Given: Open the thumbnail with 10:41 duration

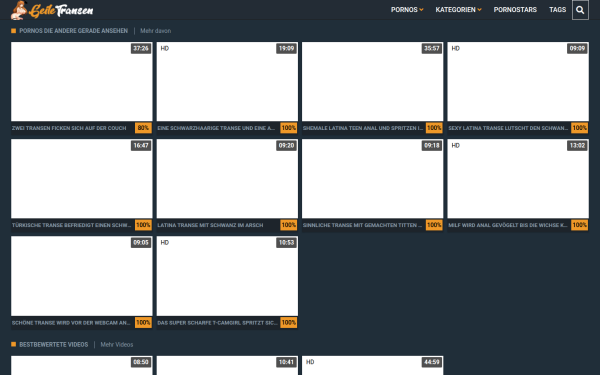Looking at the screenshot, I should coord(227,365).
